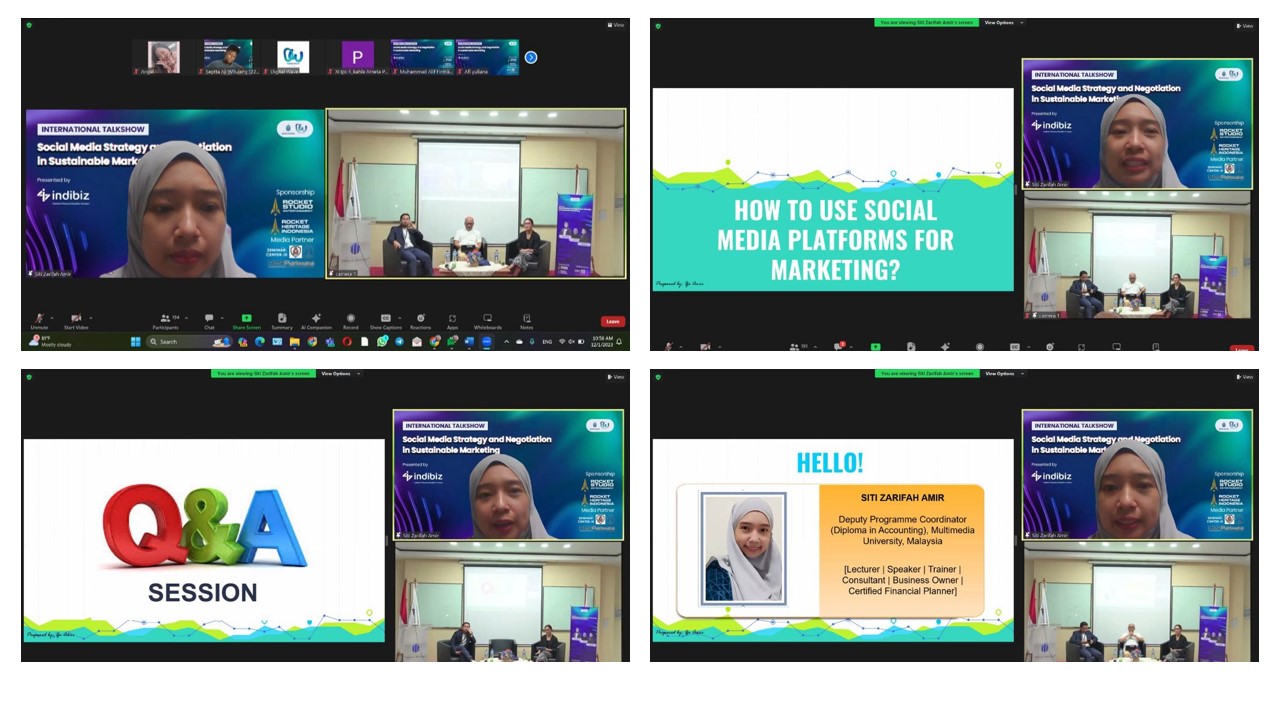
Task: Click View button in social media slide screenshot
Action: pyautogui.click(x=1246, y=25)
